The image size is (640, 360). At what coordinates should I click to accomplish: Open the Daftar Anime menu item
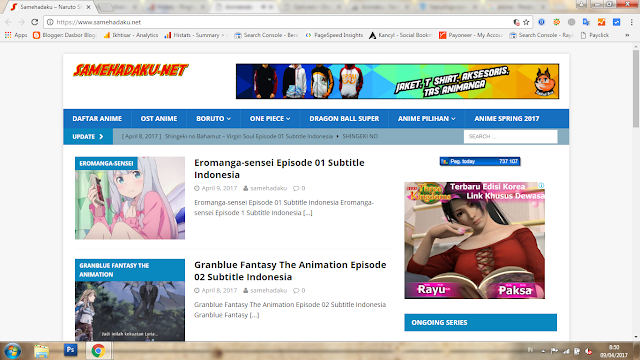(x=97, y=118)
